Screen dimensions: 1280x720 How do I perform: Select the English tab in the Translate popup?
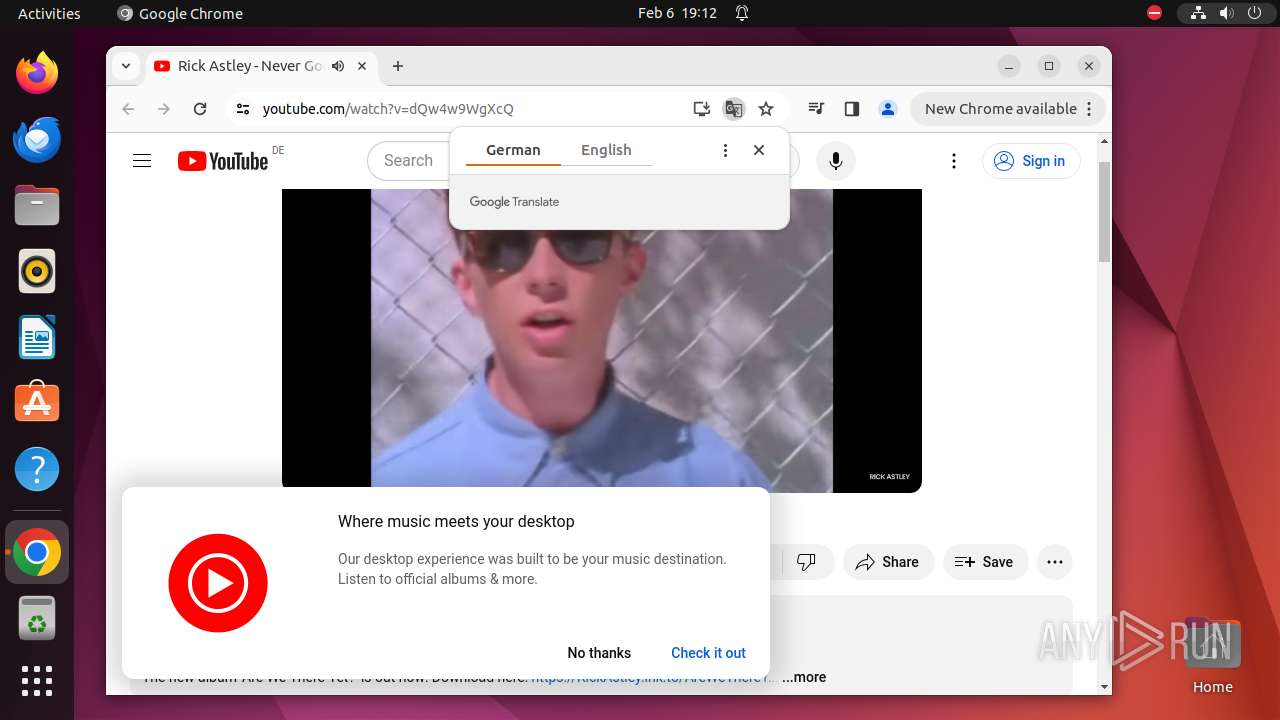(606, 150)
